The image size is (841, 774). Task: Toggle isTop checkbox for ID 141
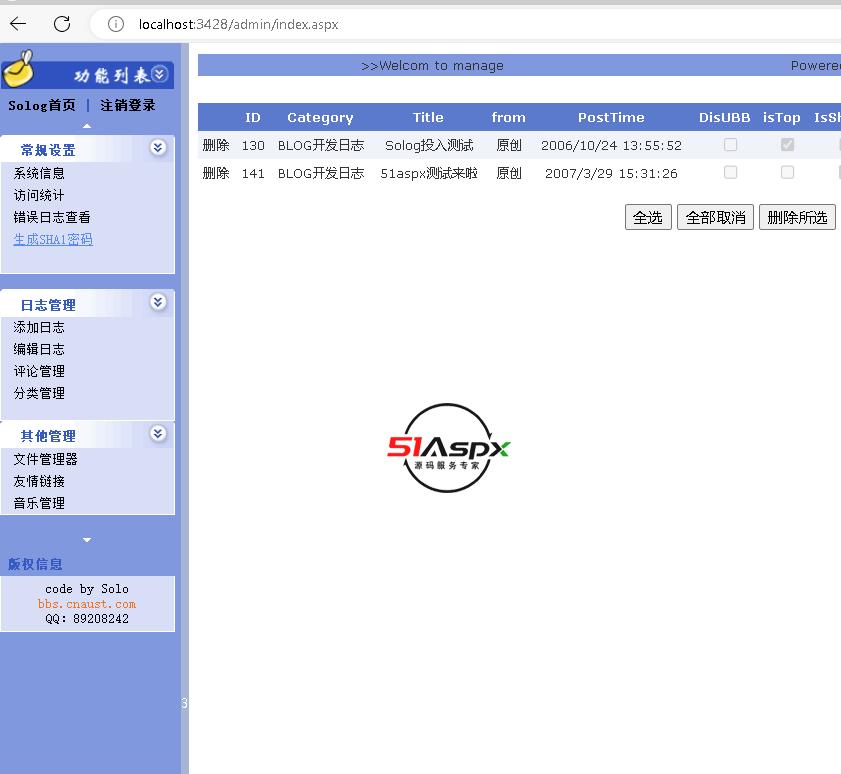click(787, 172)
